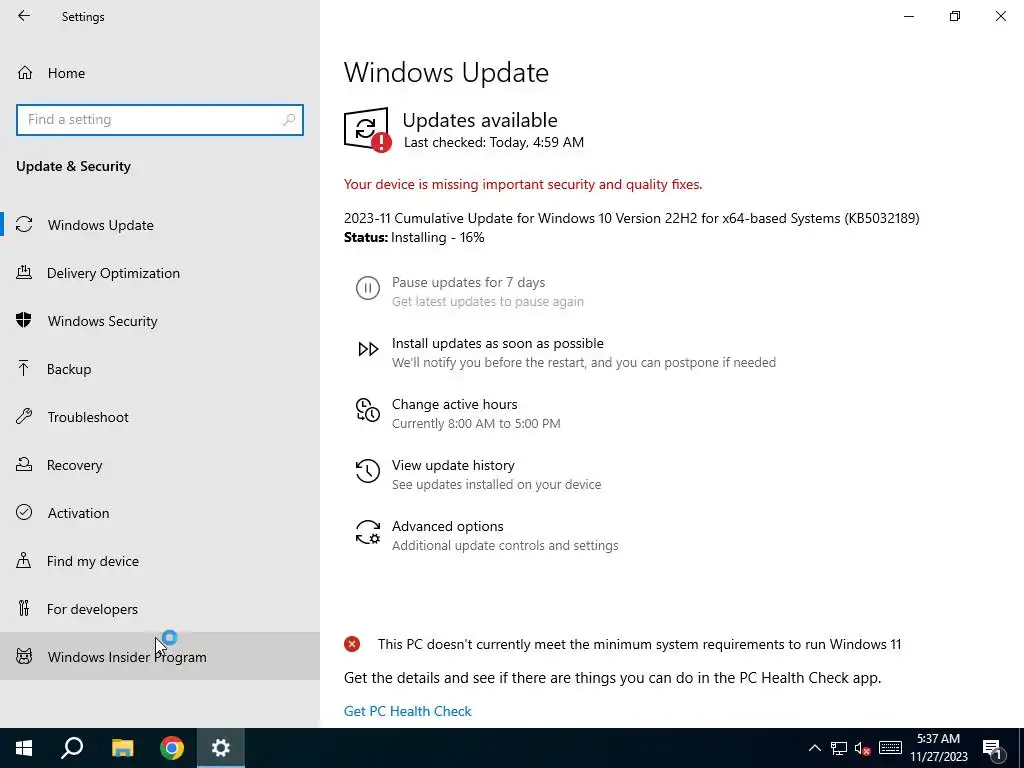Select Windows Update in sidebar
1024x768 pixels.
click(160, 225)
